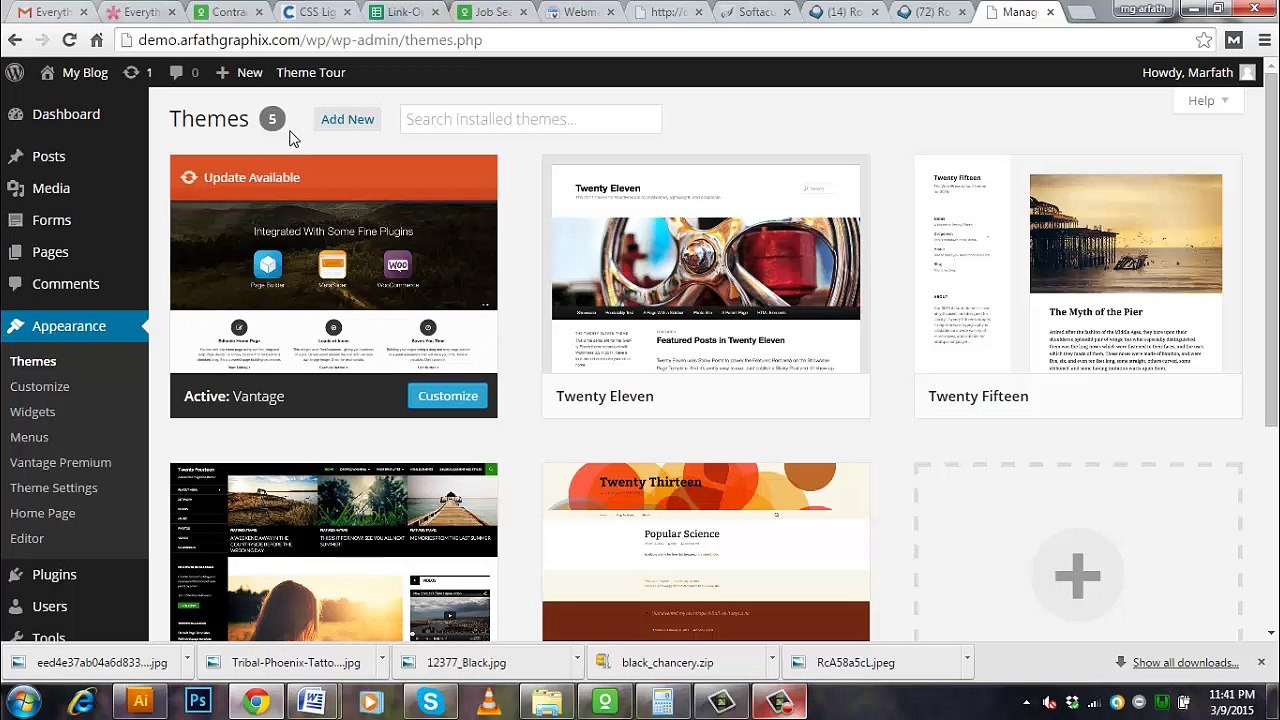Open the theme Editor submenu item

pos(27,538)
